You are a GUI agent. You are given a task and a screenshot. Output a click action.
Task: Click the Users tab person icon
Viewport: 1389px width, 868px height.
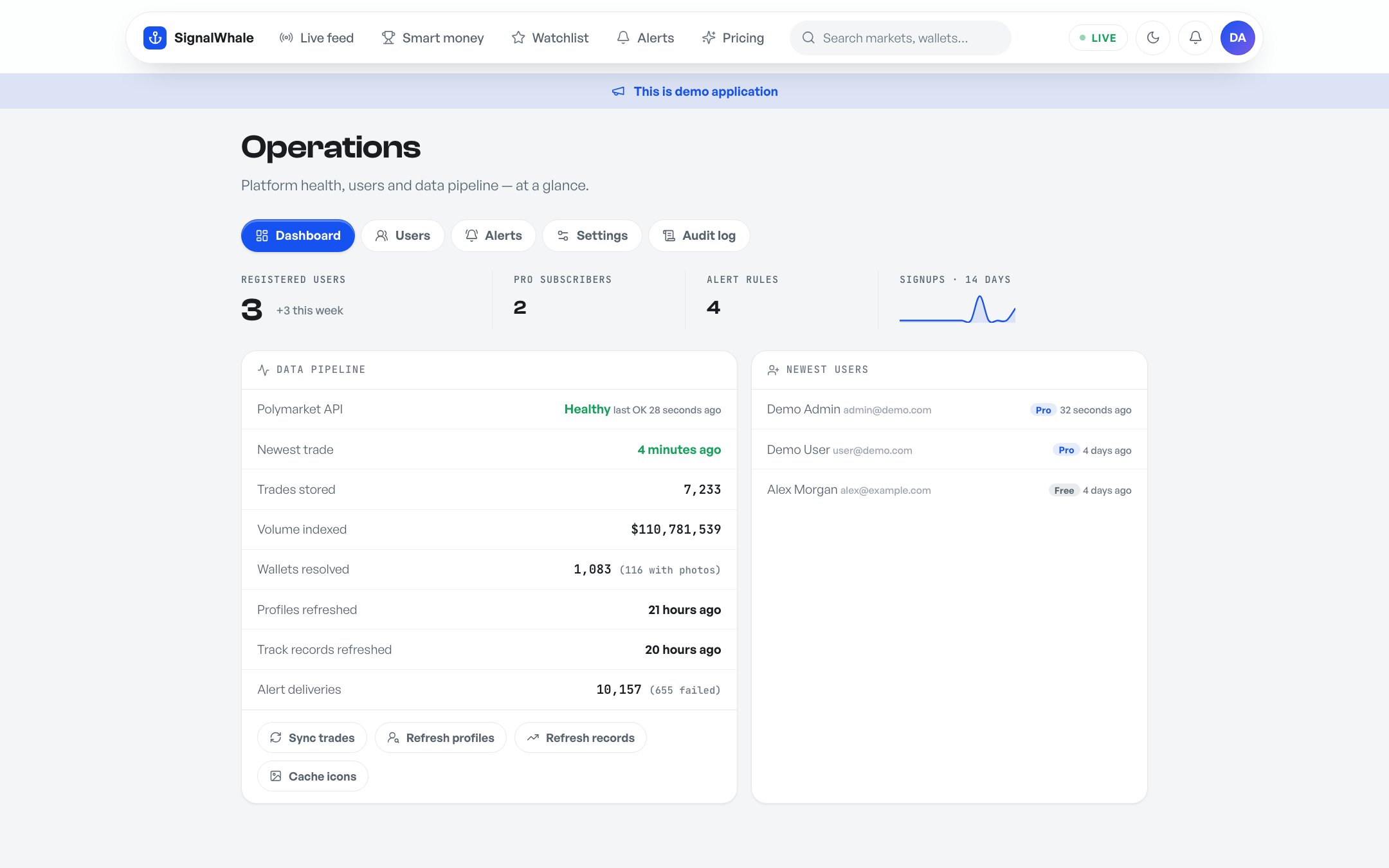pos(382,236)
